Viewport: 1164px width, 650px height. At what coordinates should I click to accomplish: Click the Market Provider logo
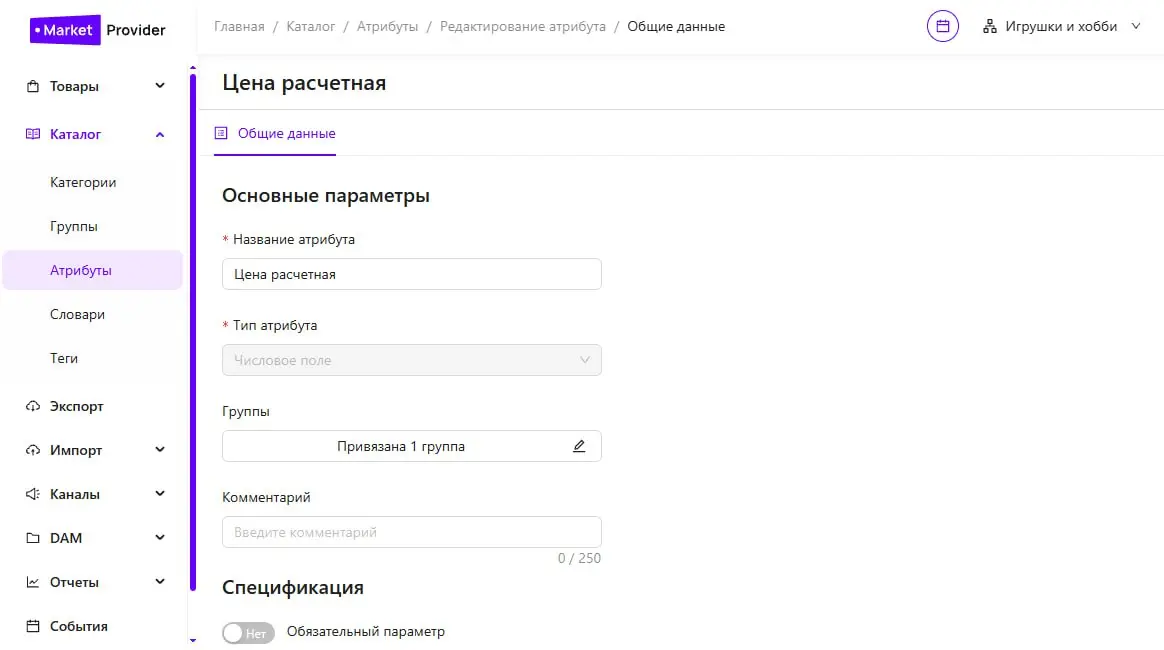[97, 30]
